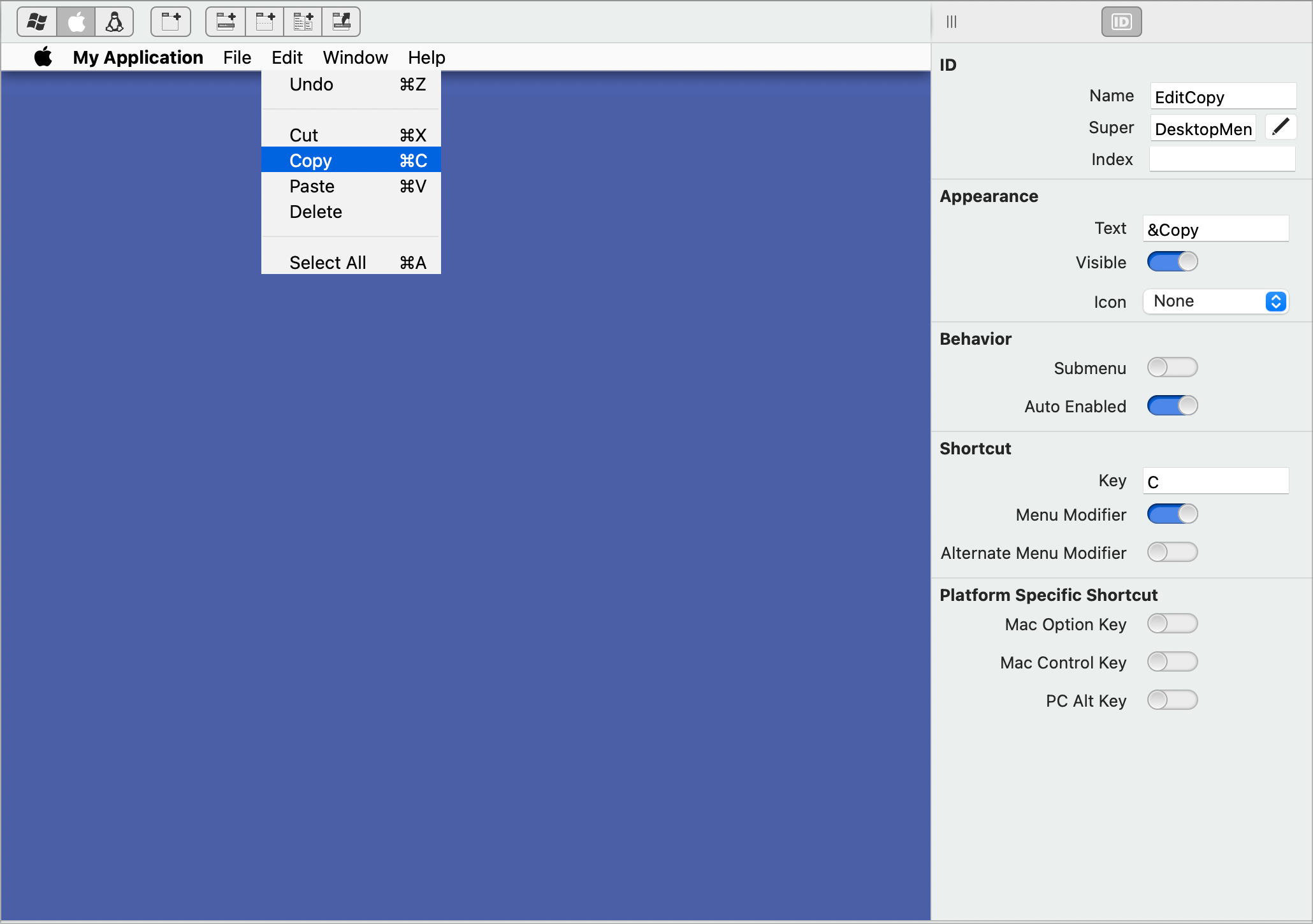Viewport: 1313px width, 924px height.
Task: Toggle the Visible switch off
Action: click(1172, 262)
